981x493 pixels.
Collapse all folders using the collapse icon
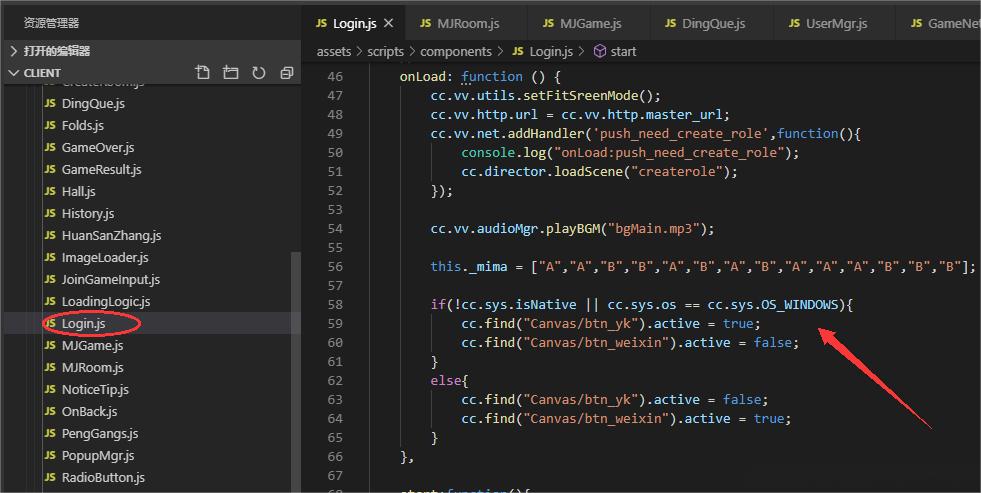point(287,73)
